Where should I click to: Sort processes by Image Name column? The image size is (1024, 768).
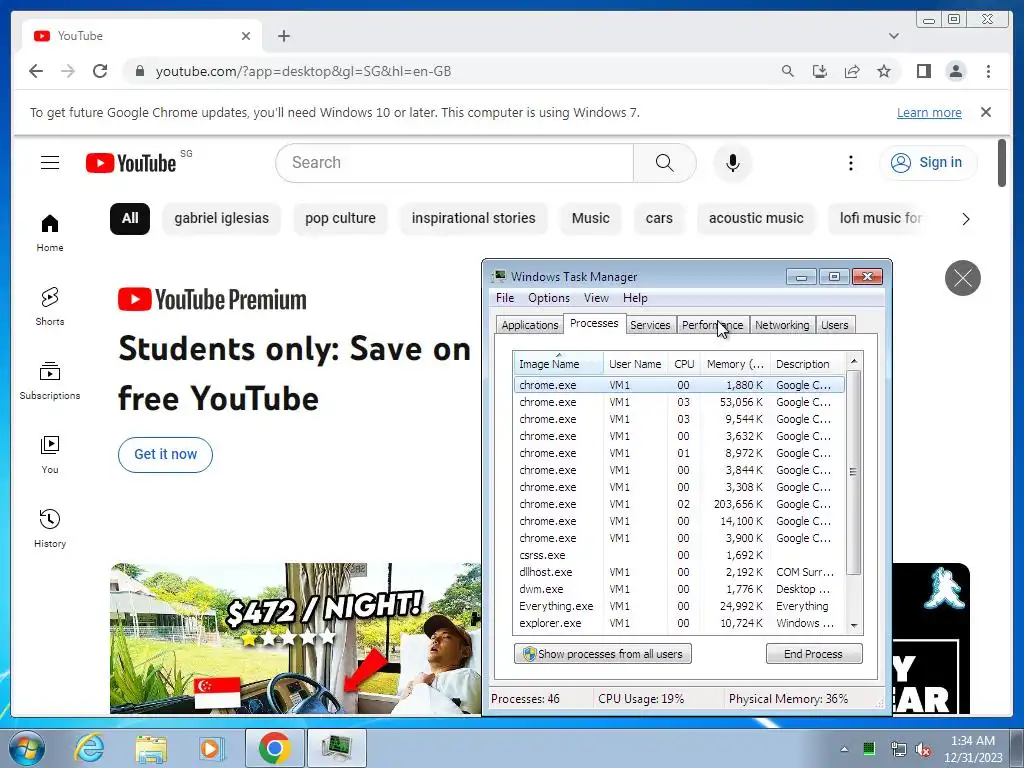(558, 364)
